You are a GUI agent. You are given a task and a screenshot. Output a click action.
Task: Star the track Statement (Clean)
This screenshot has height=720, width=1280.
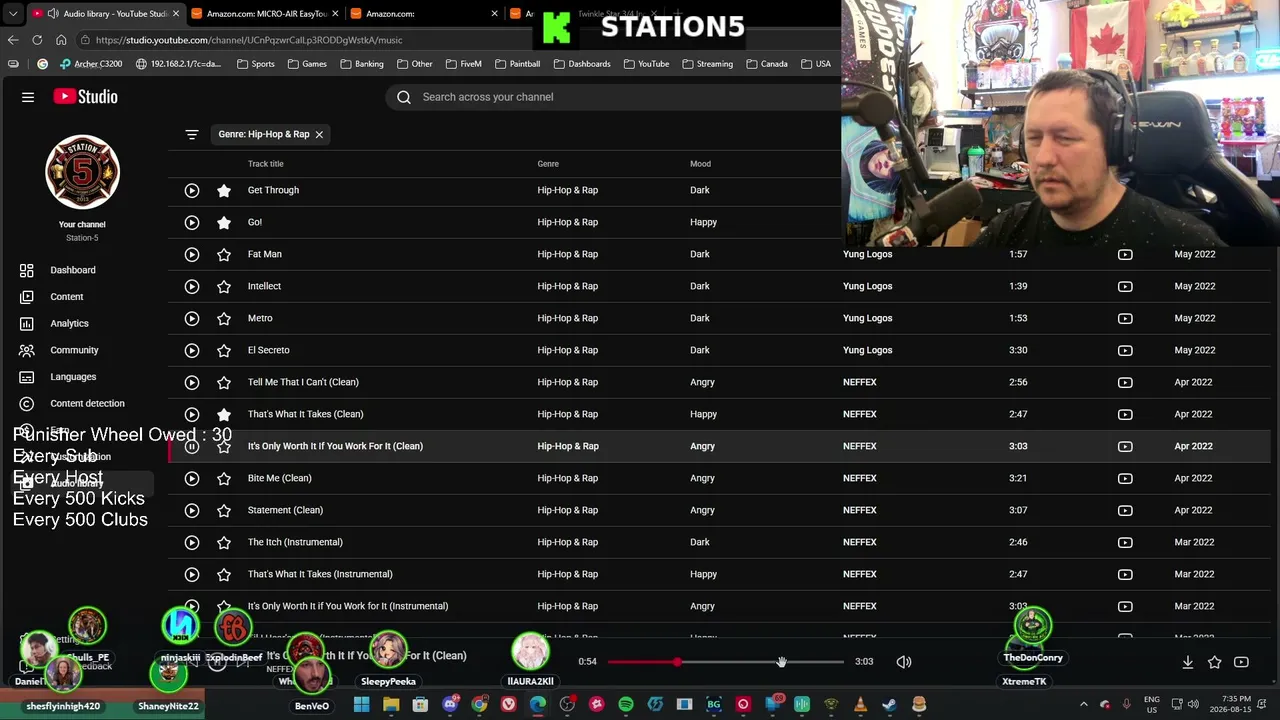[224, 510]
